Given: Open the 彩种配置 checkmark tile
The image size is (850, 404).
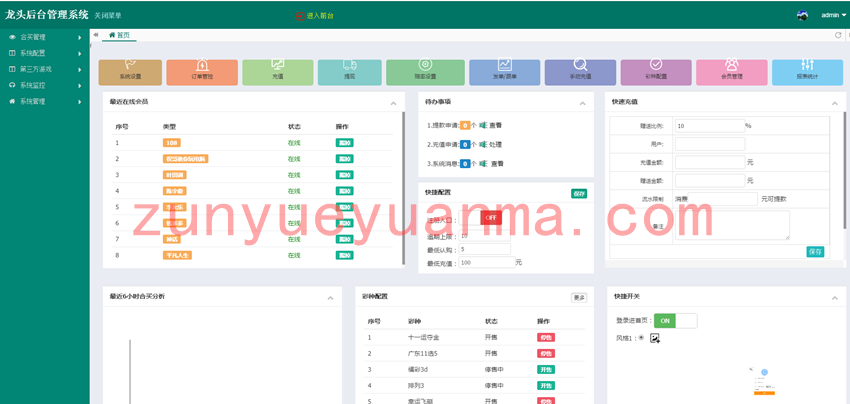Looking at the screenshot, I should pos(656,72).
